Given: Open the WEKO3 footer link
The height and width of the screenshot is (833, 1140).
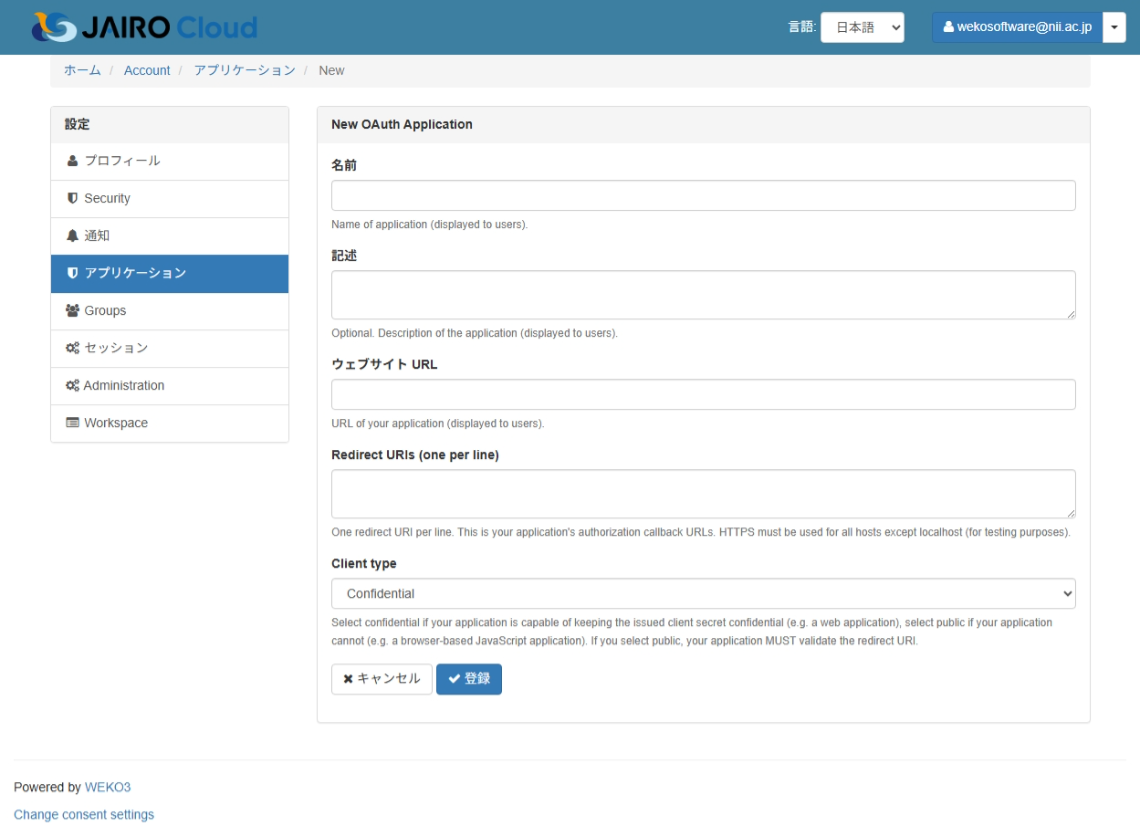Looking at the screenshot, I should click(x=107, y=787).
